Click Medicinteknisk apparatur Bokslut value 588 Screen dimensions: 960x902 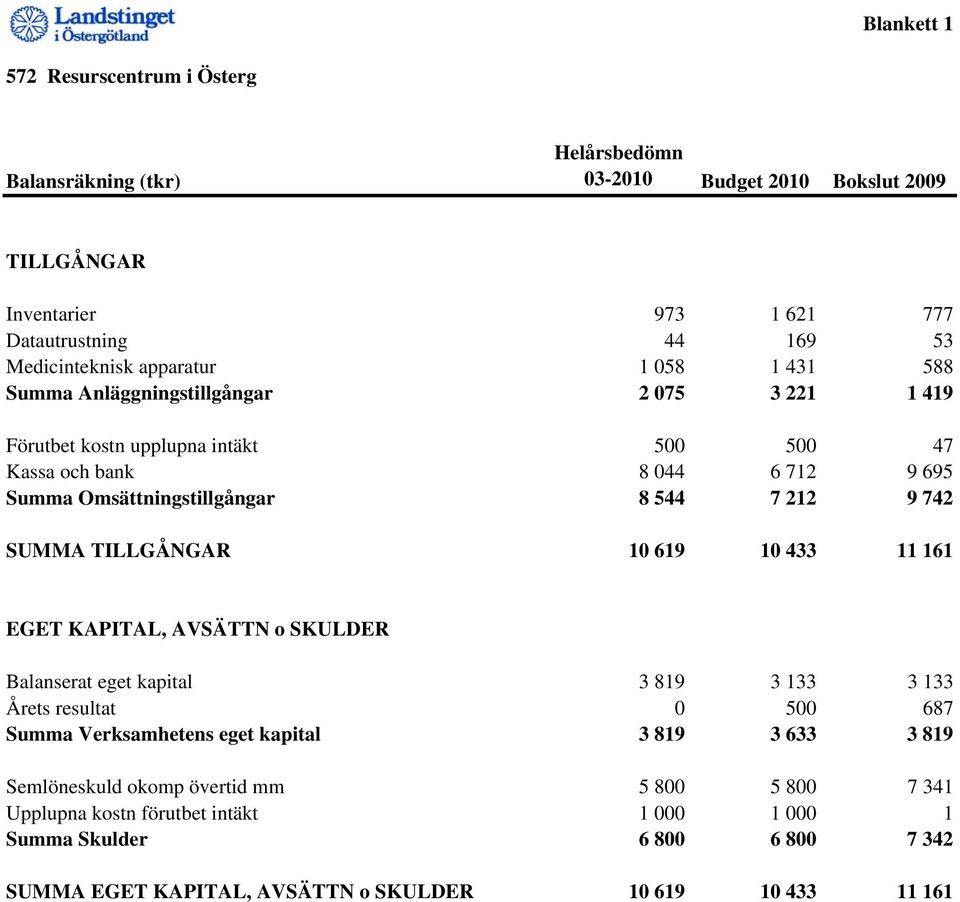point(937,367)
